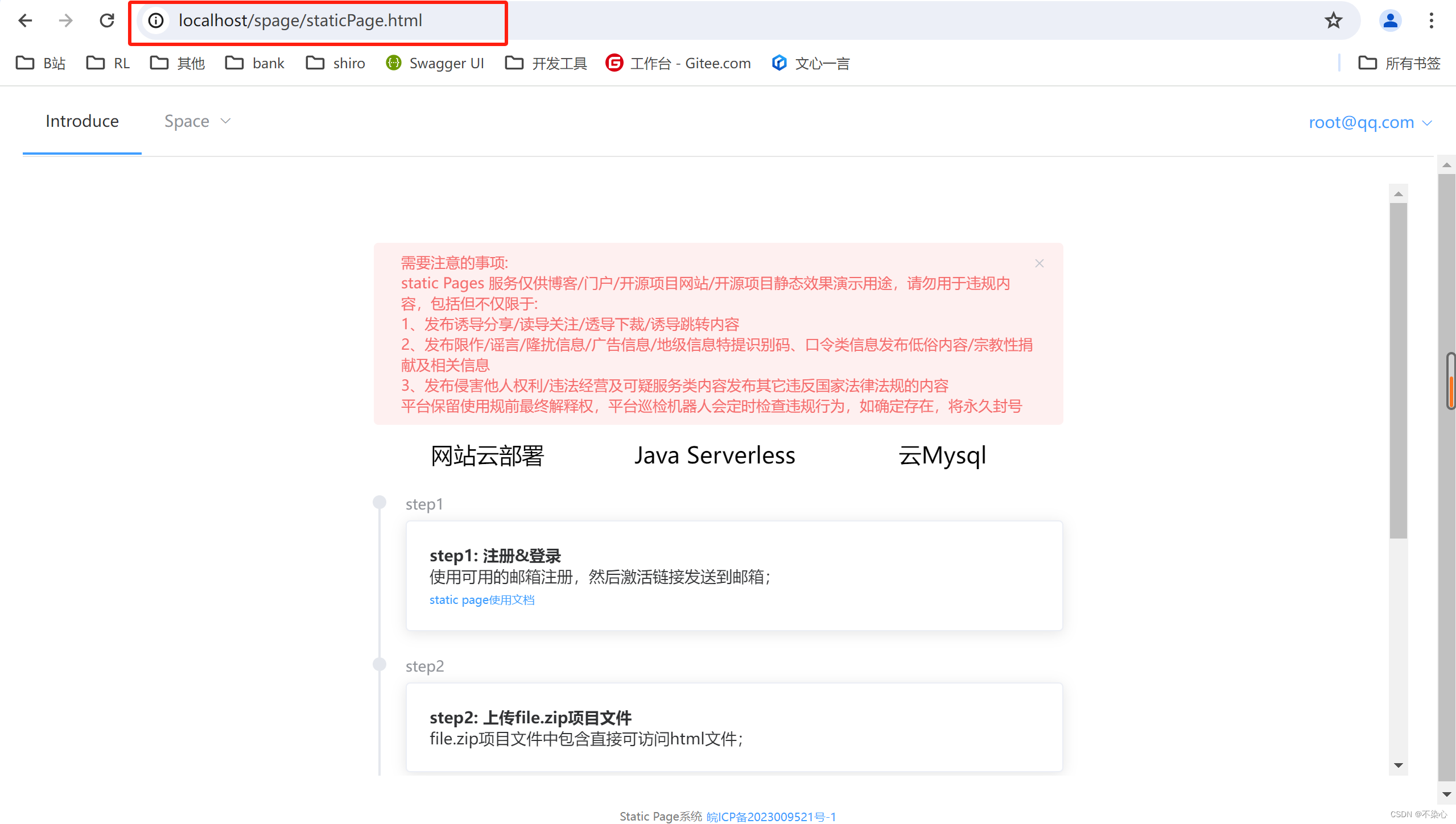Click the step1 label text

pyautogui.click(x=424, y=504)
